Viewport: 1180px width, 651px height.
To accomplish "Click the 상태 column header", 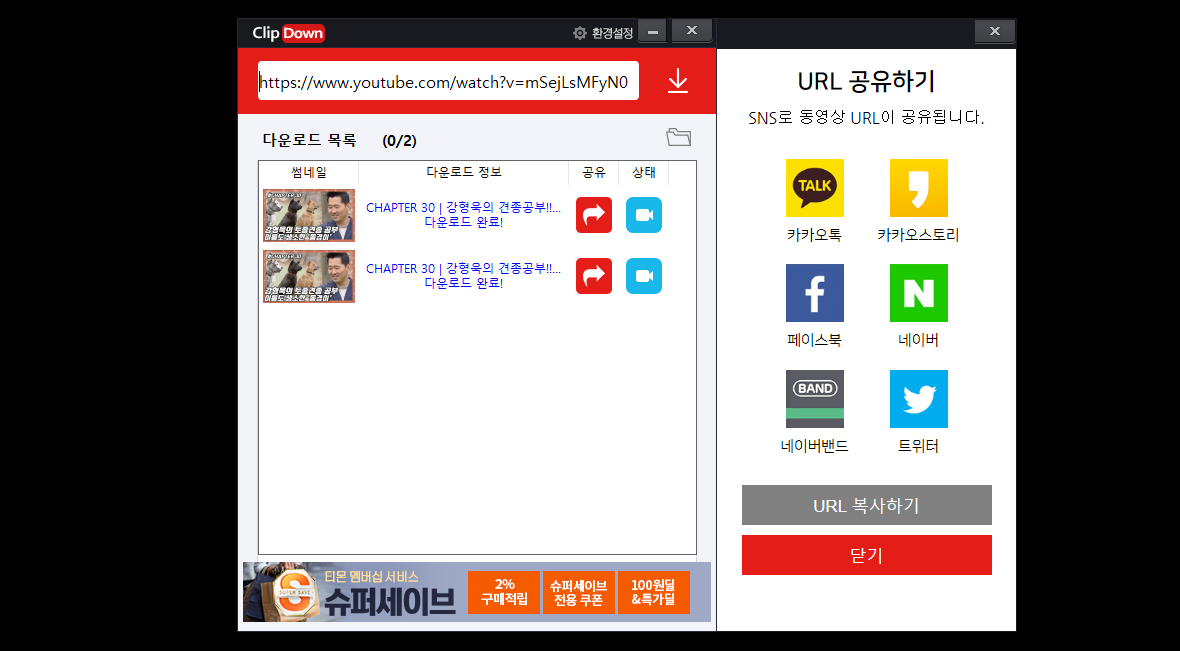I will click(x=643, y=172).
